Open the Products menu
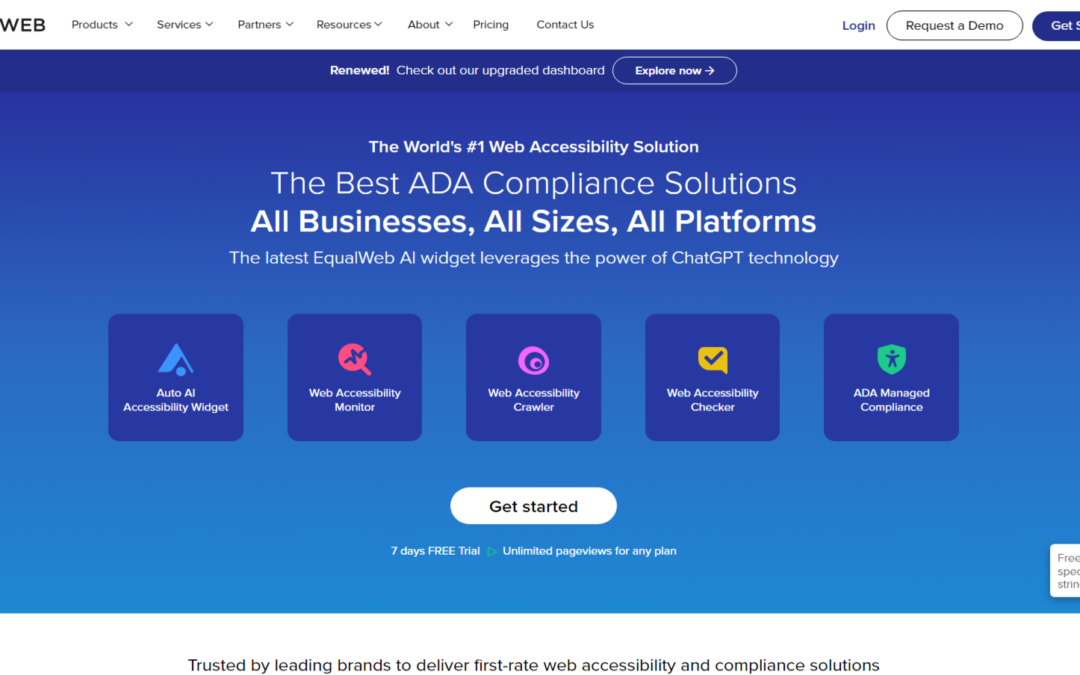The height and width of the screenshot is (675, 1080). [x=102, y=25]
